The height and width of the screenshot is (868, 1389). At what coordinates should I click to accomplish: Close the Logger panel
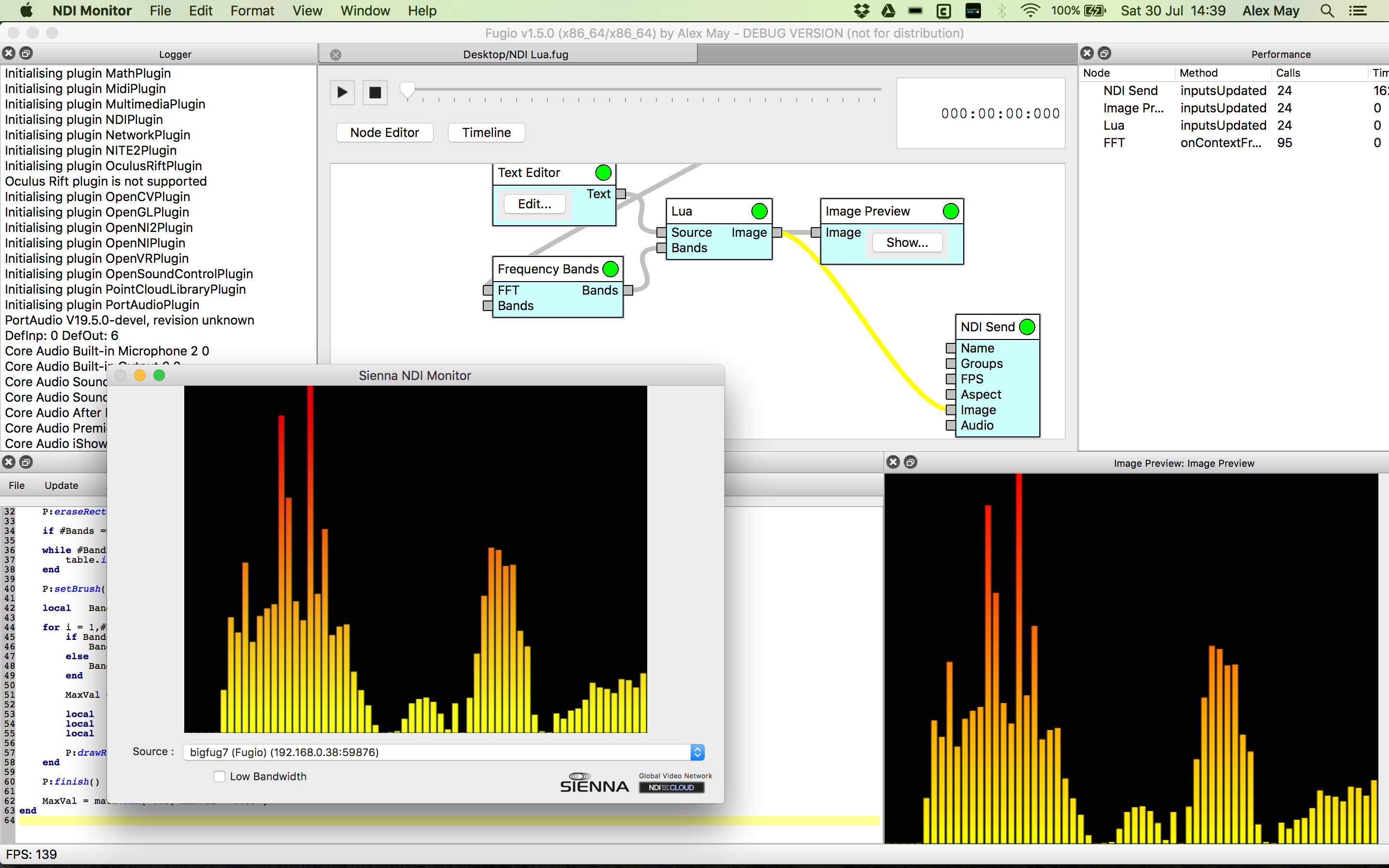click(9, 54)
